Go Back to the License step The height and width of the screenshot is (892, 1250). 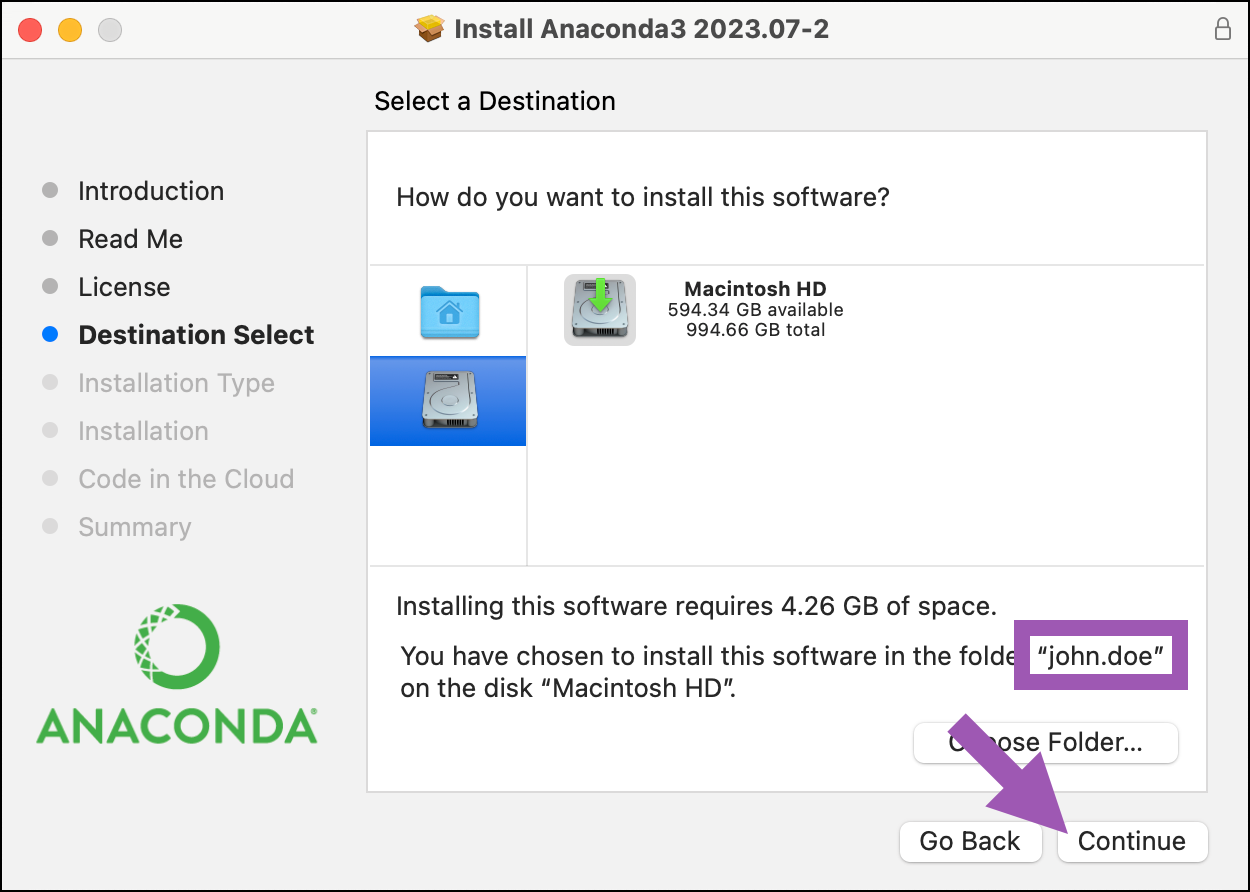(970, 841)
